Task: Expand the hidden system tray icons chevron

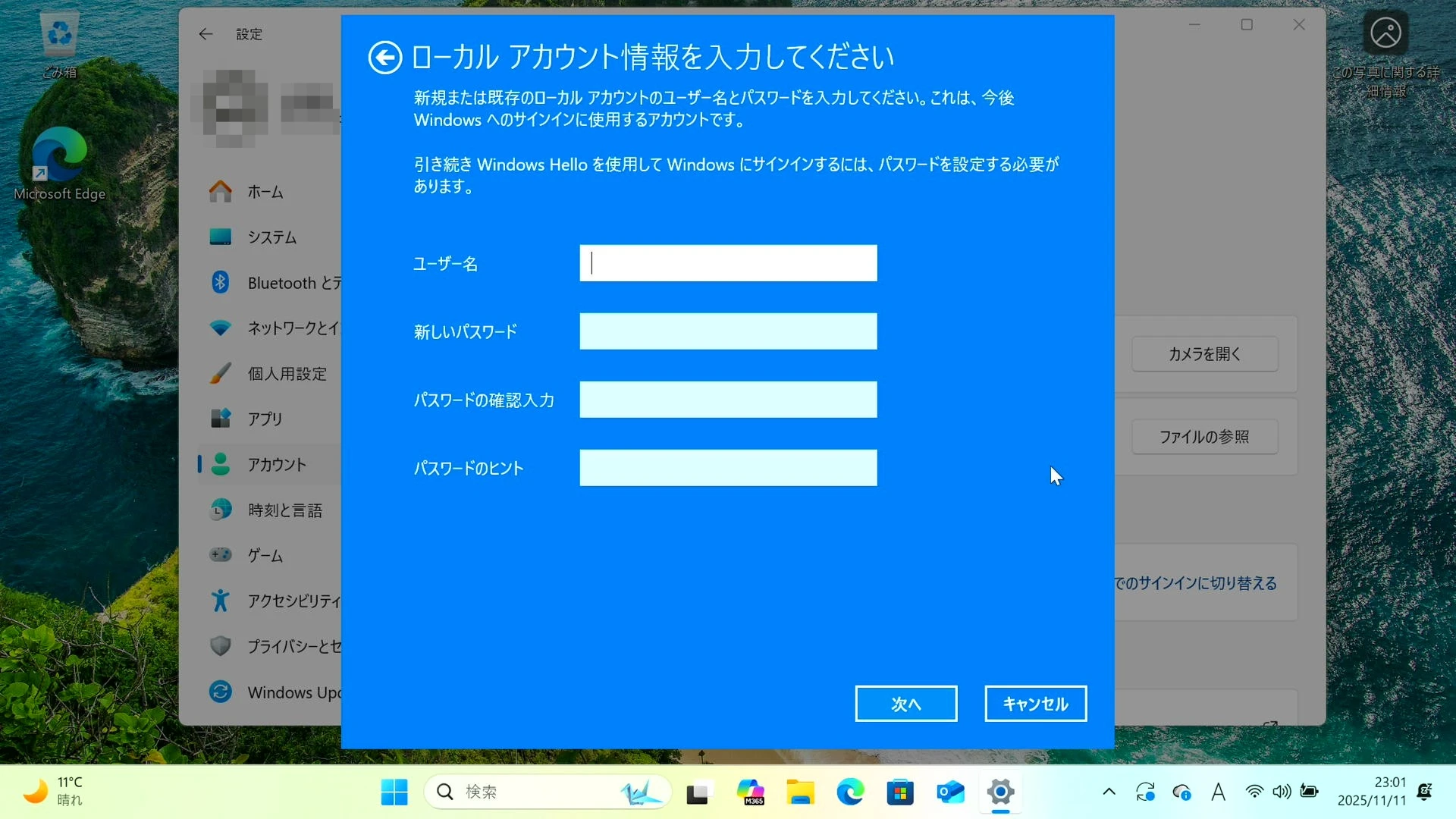Action: 1109,792
